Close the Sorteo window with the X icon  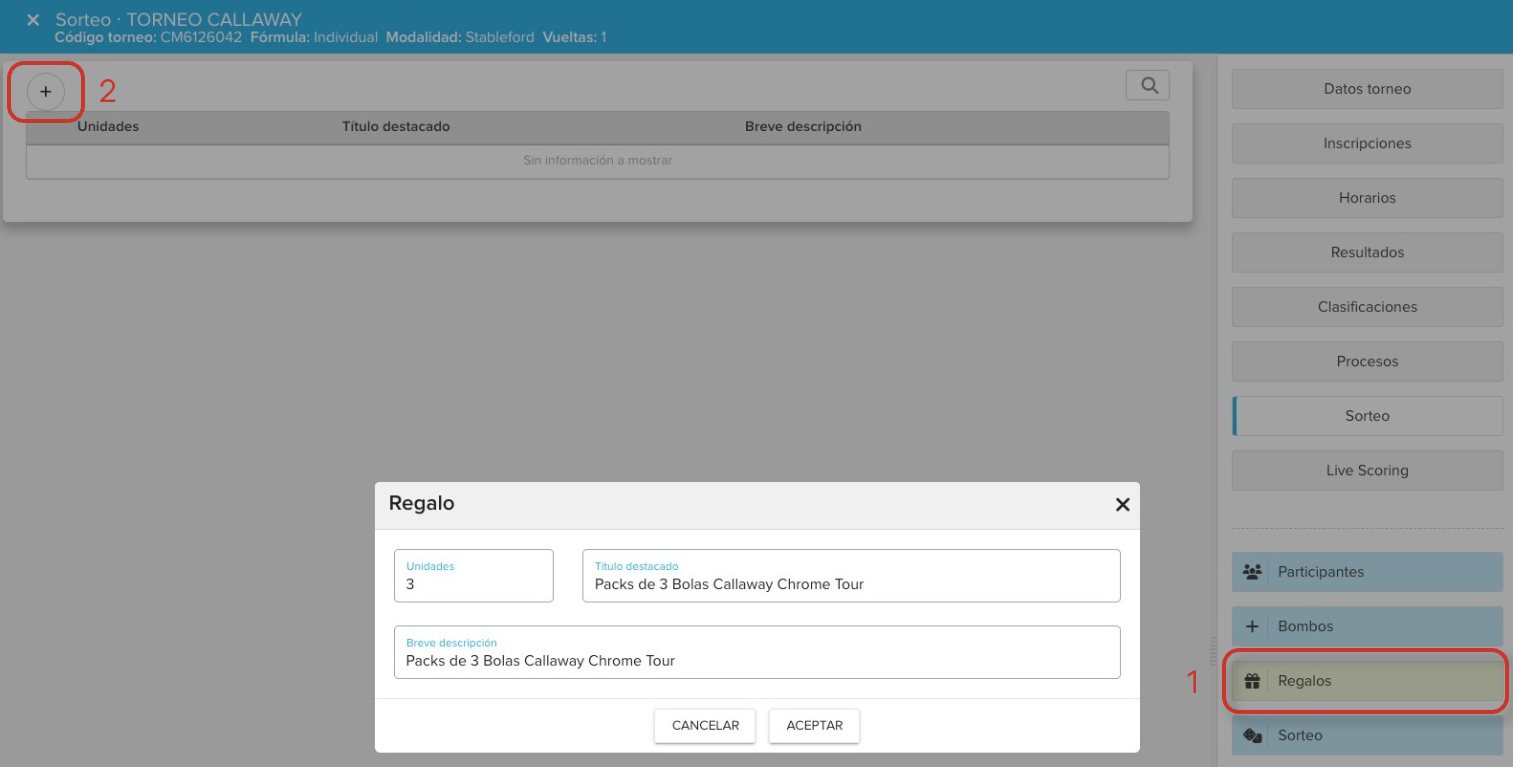(x=33, y=20)
